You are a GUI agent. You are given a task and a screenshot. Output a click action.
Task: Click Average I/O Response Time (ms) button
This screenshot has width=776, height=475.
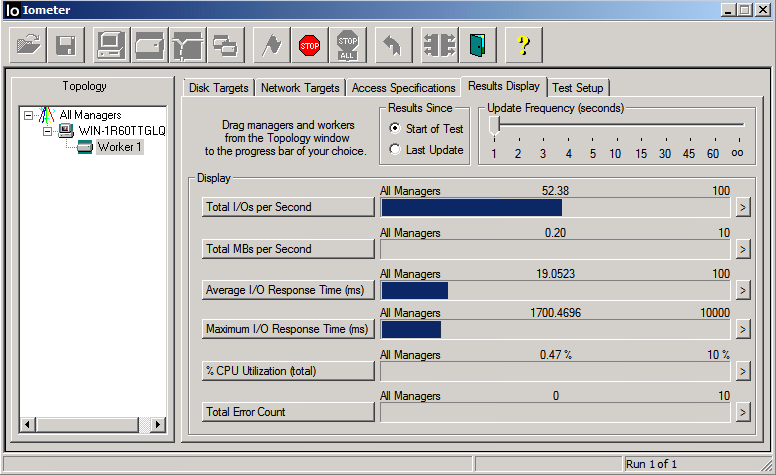click(x=288, y=290)
